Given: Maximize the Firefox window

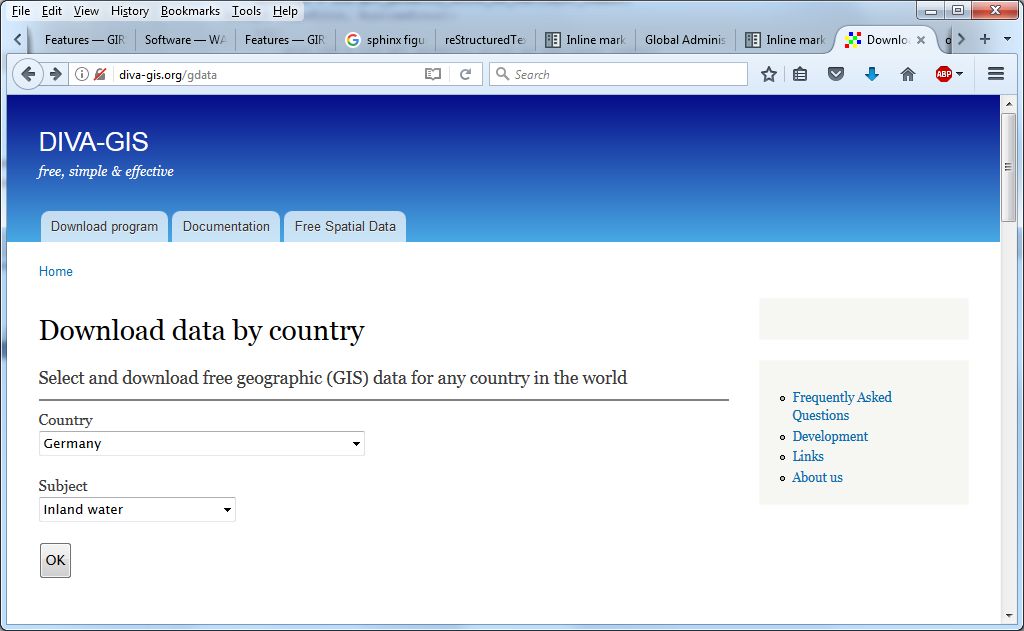Looking at the screenshot, I should click(x=958, y=10).
